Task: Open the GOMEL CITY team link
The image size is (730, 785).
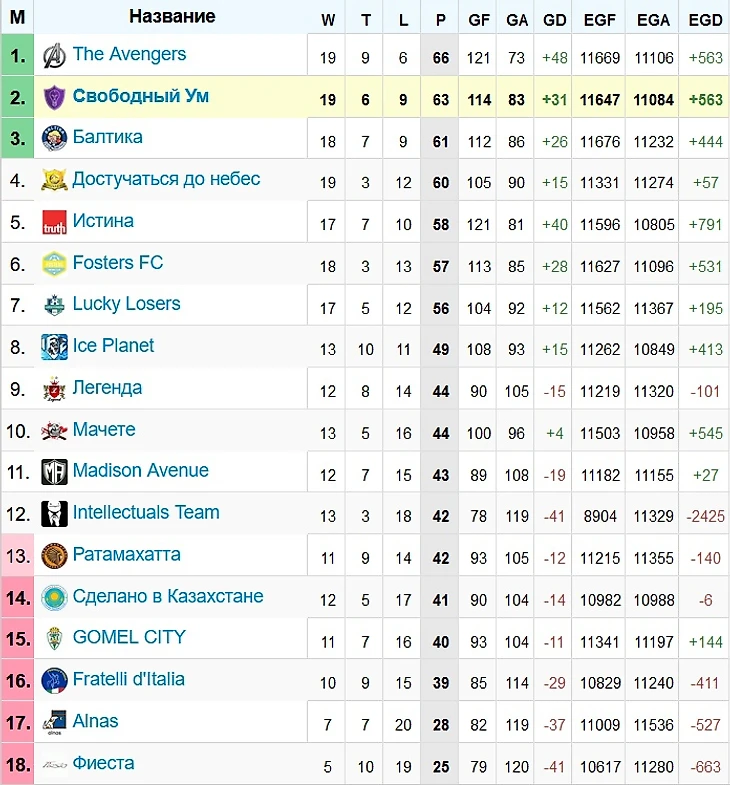Action: coord(129,637)
